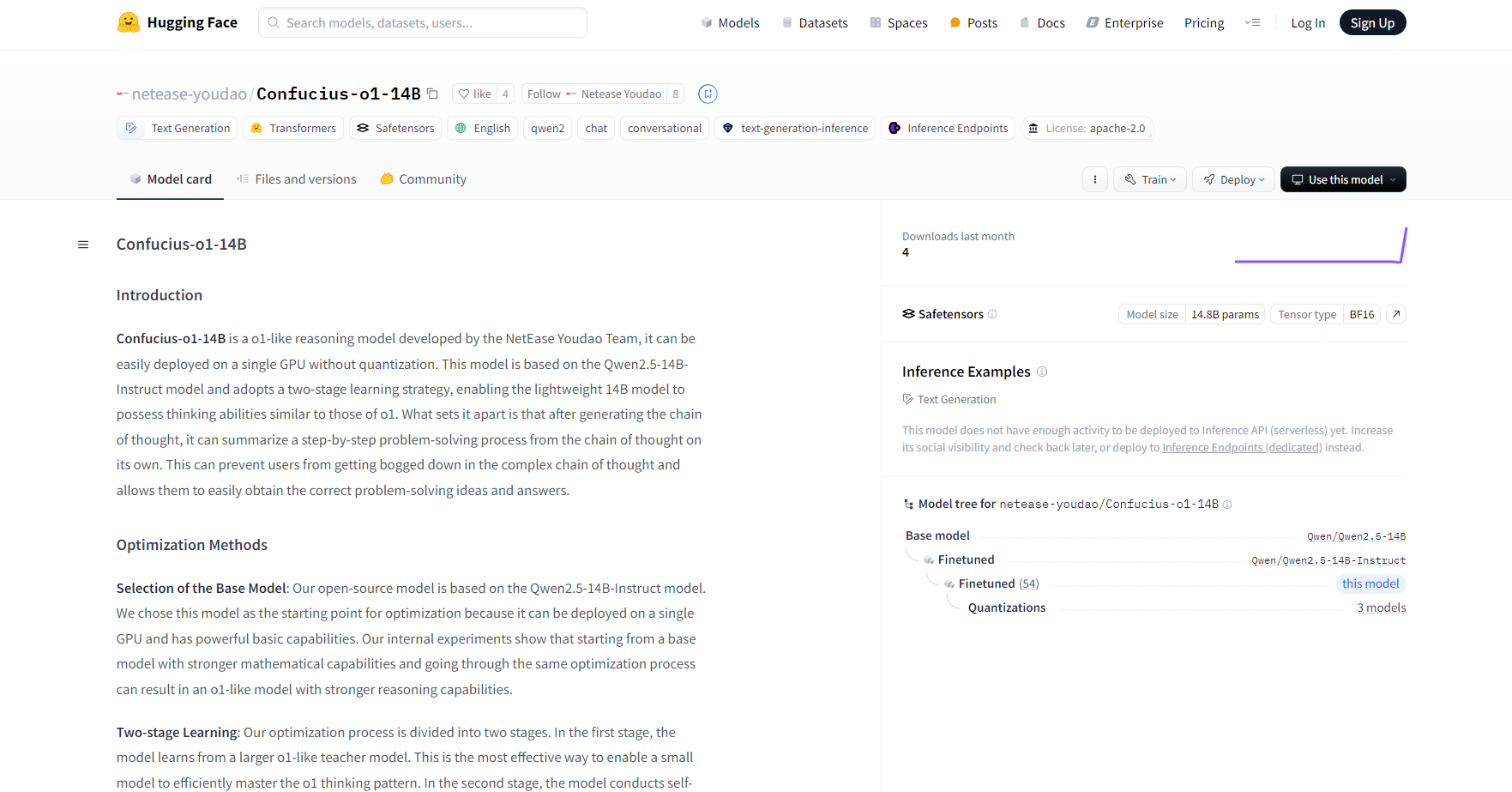Click the Model tree info icon
1512x792 pixels.
click(1227, 505)
